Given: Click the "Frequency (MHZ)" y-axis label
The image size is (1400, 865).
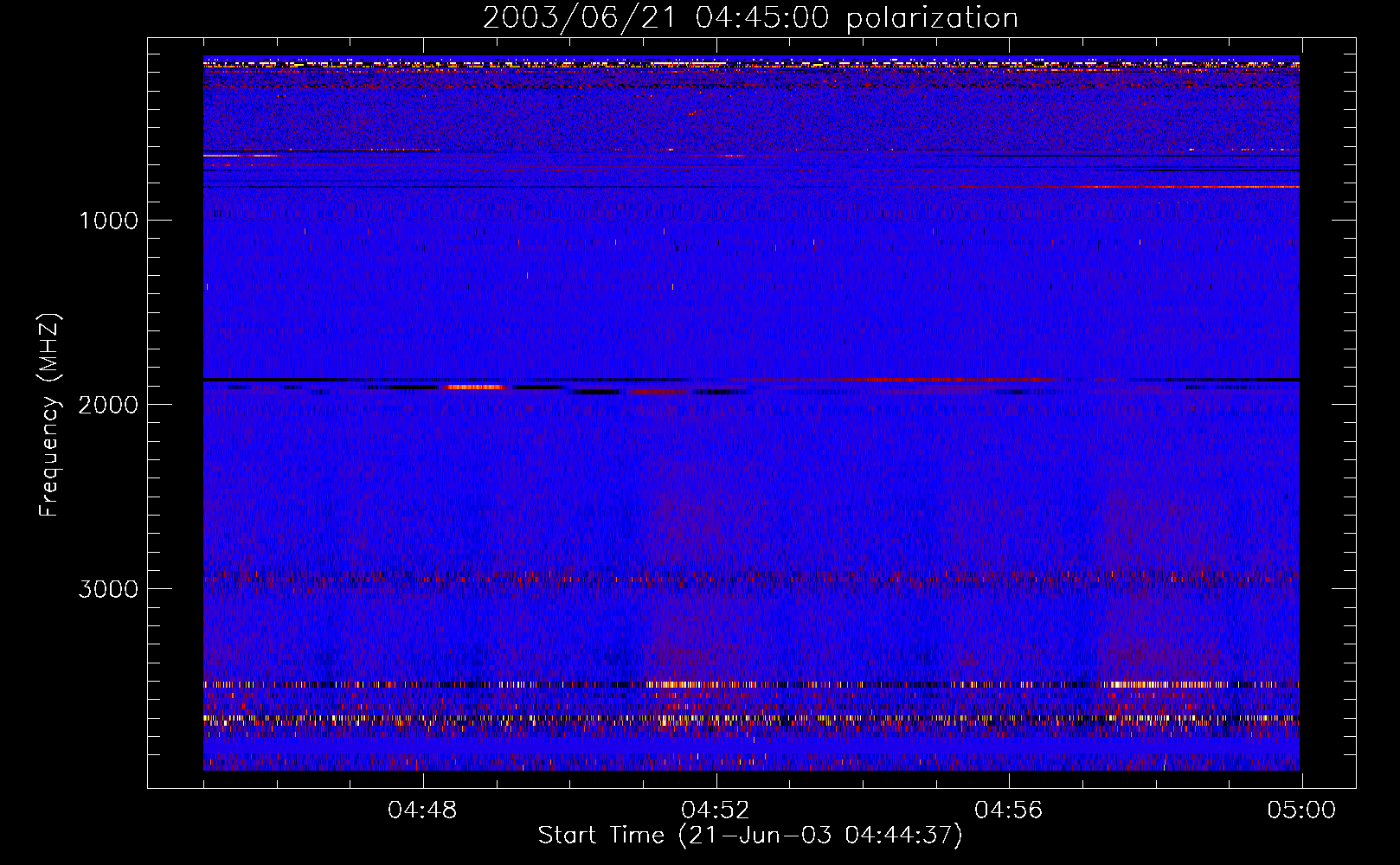Looking at the screenshot, I should click(49, 415).
